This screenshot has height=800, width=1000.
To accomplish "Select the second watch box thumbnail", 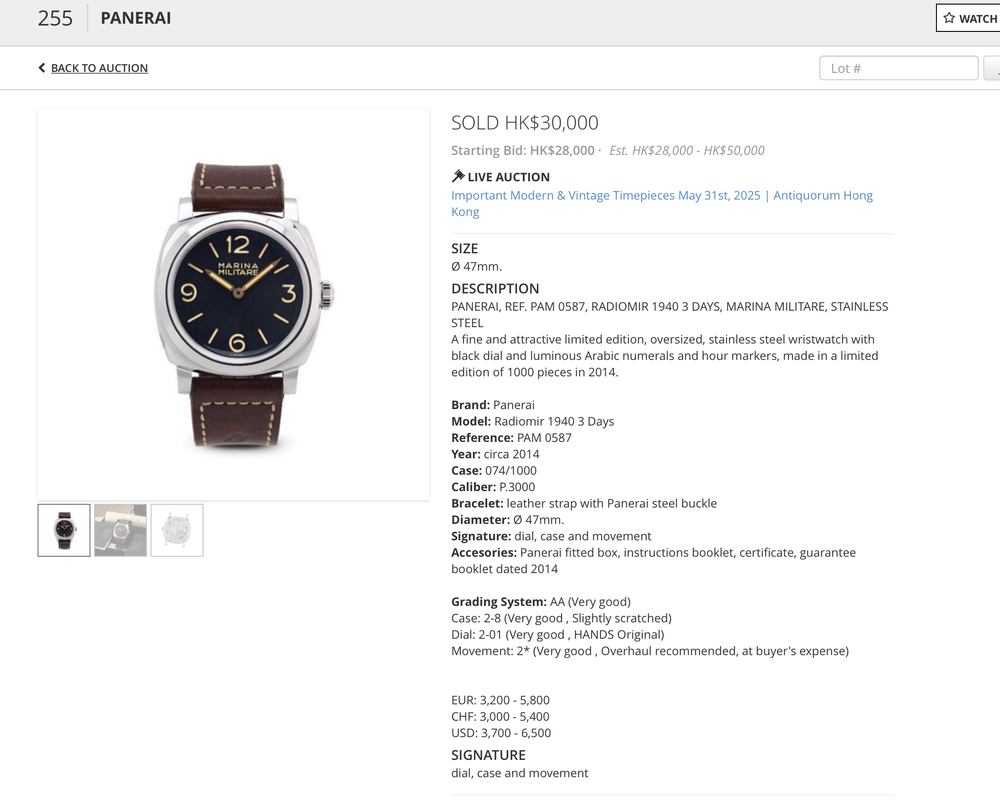I will coord(121,530).
